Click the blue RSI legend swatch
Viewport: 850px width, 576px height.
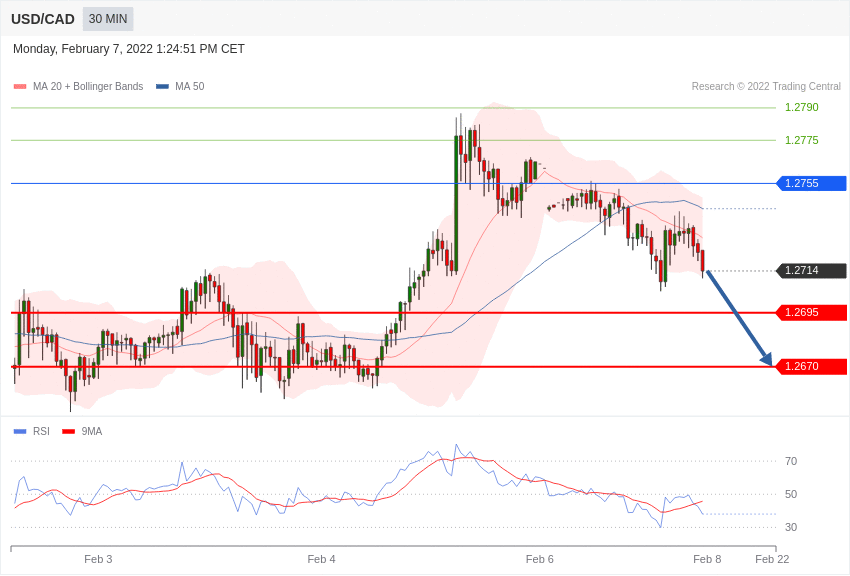tap(20, 431)
